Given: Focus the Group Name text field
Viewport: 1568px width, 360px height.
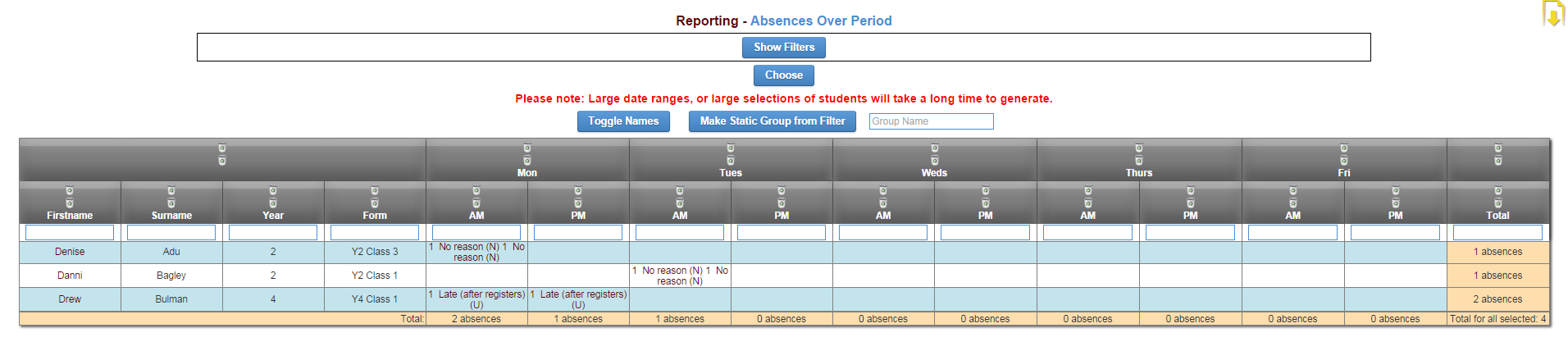Looking at the screenshot, I should tap(931, 121).
